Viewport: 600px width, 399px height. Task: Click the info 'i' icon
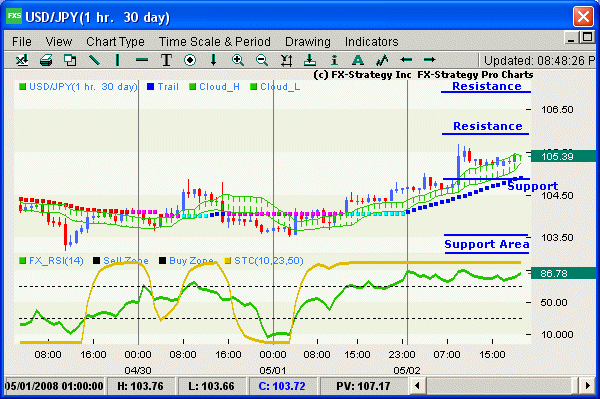[x=334, y=60]
